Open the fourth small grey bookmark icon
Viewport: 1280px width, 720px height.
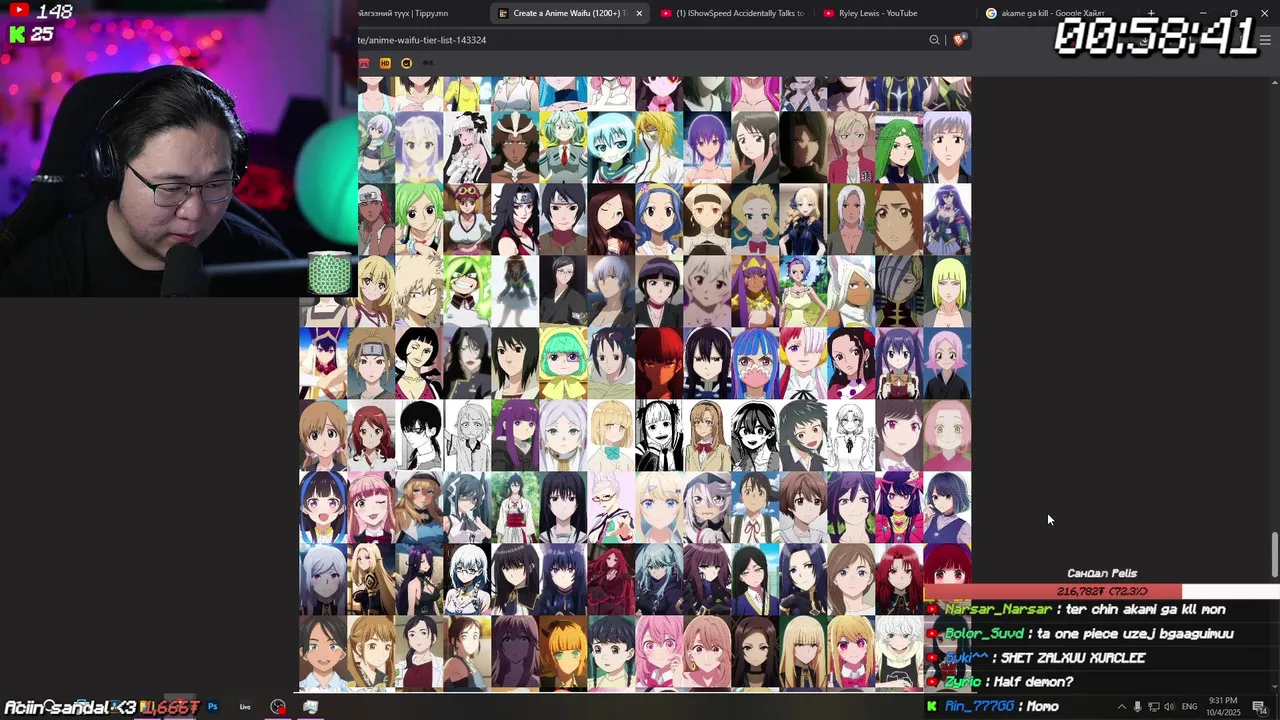(428, 63)
